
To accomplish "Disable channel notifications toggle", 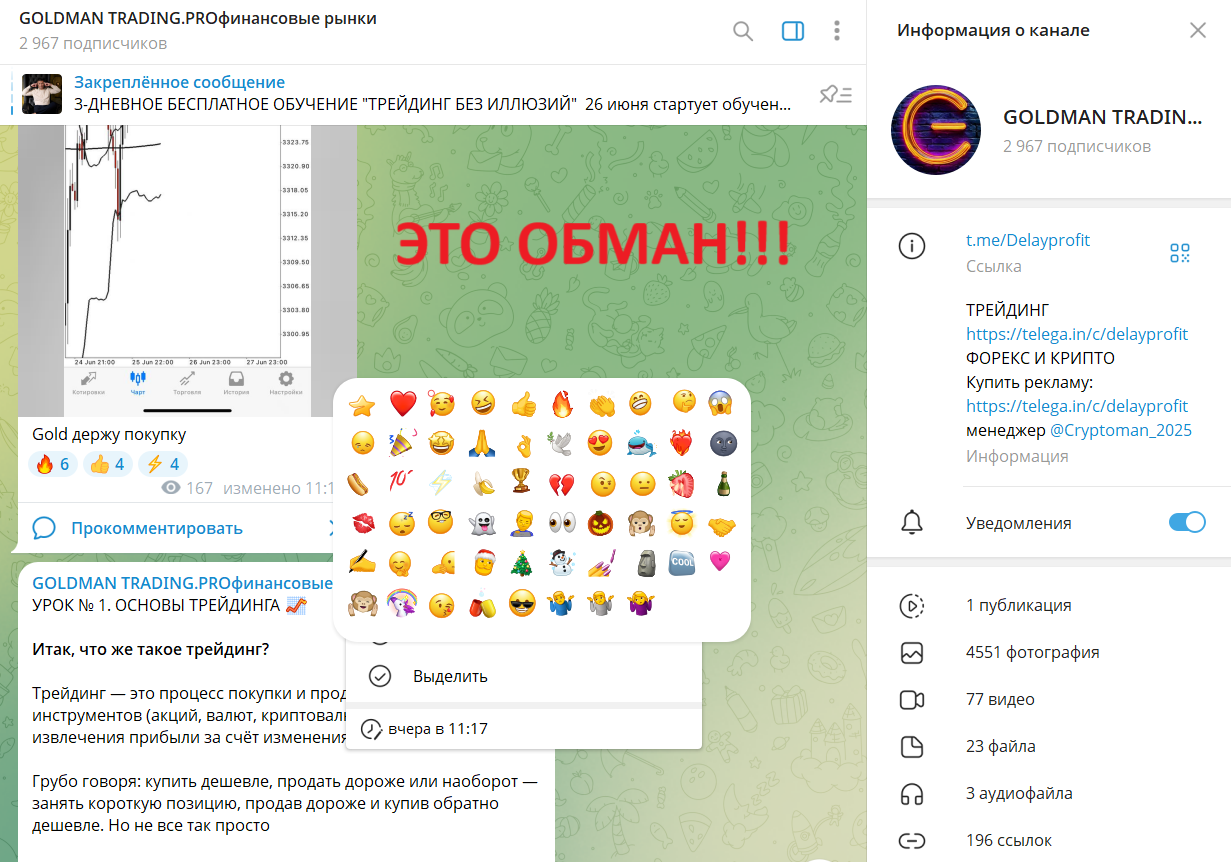I will pyautogui.click(x=1187, y=523).
